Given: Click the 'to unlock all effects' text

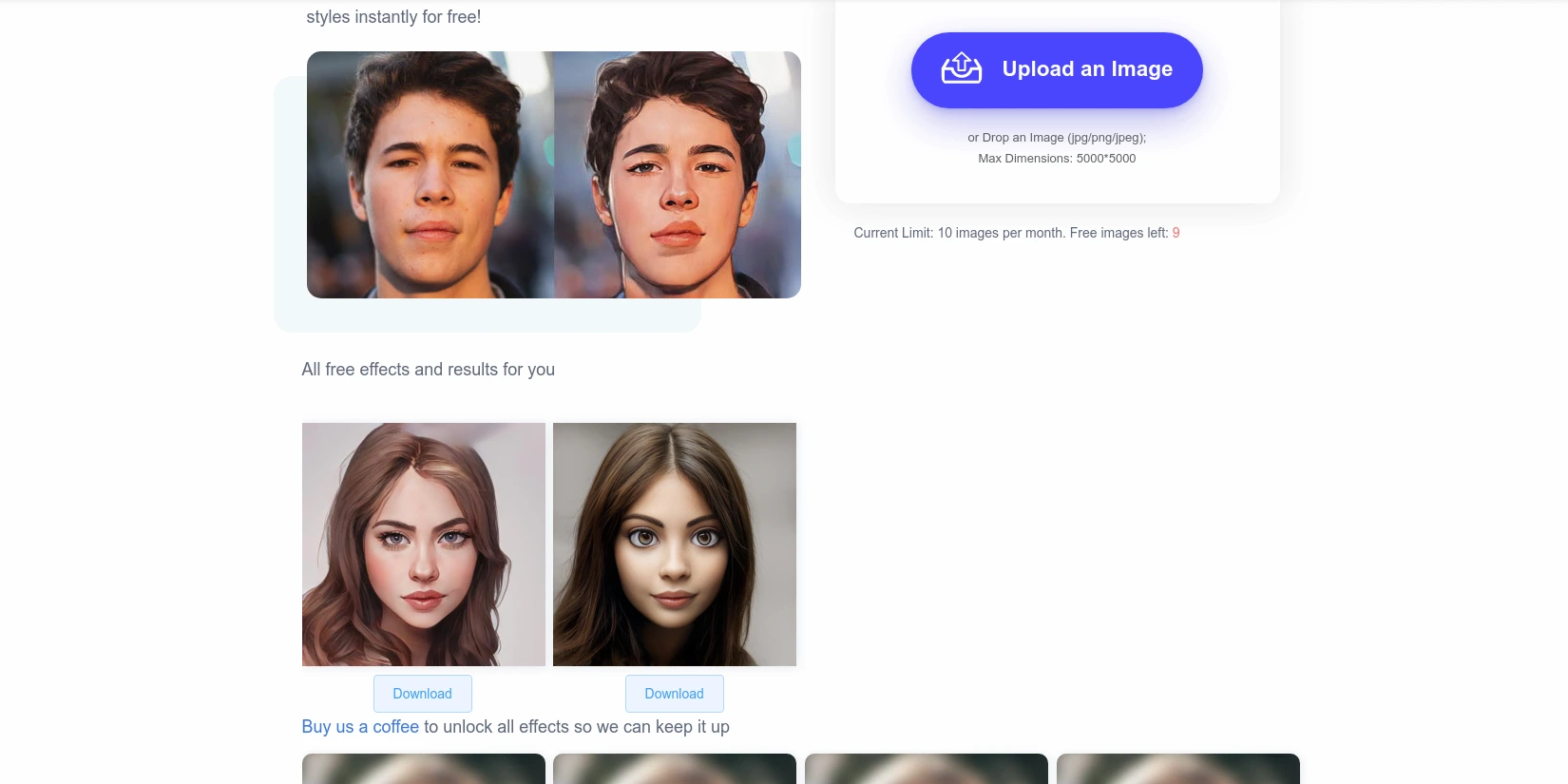Looking at the screenshot, I should click(x=576, y=727).
